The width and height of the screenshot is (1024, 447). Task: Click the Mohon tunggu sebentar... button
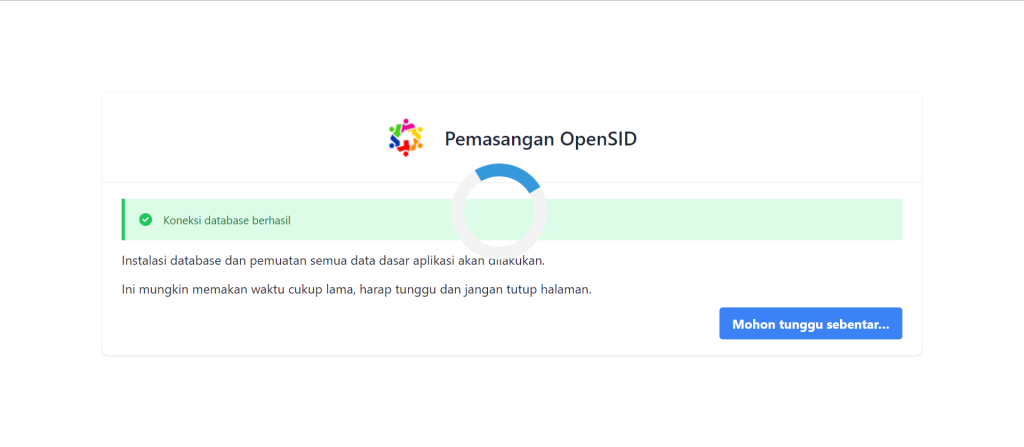[810, 323]
